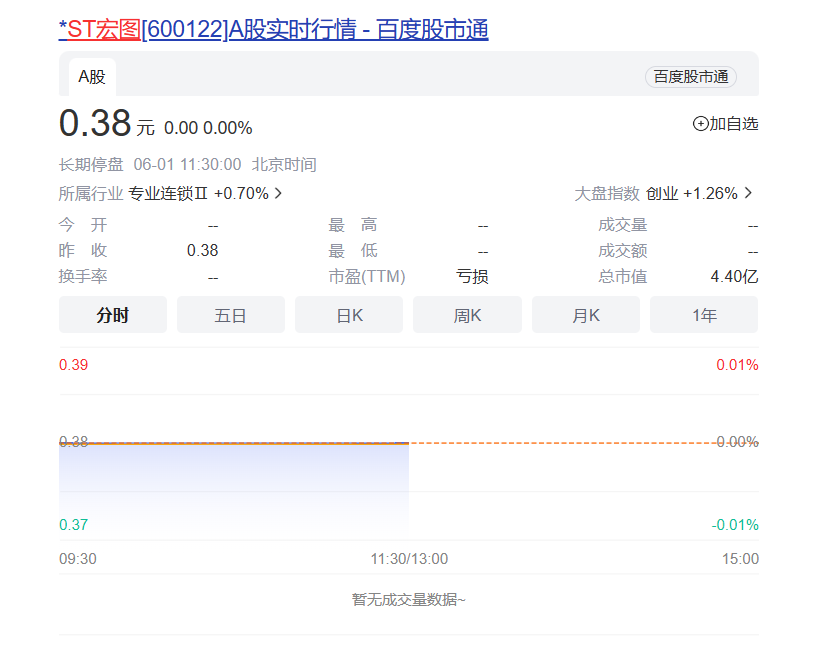Show the 日K daily candlestick chart
Screen dimensions: 825x650
coord(349,315)
